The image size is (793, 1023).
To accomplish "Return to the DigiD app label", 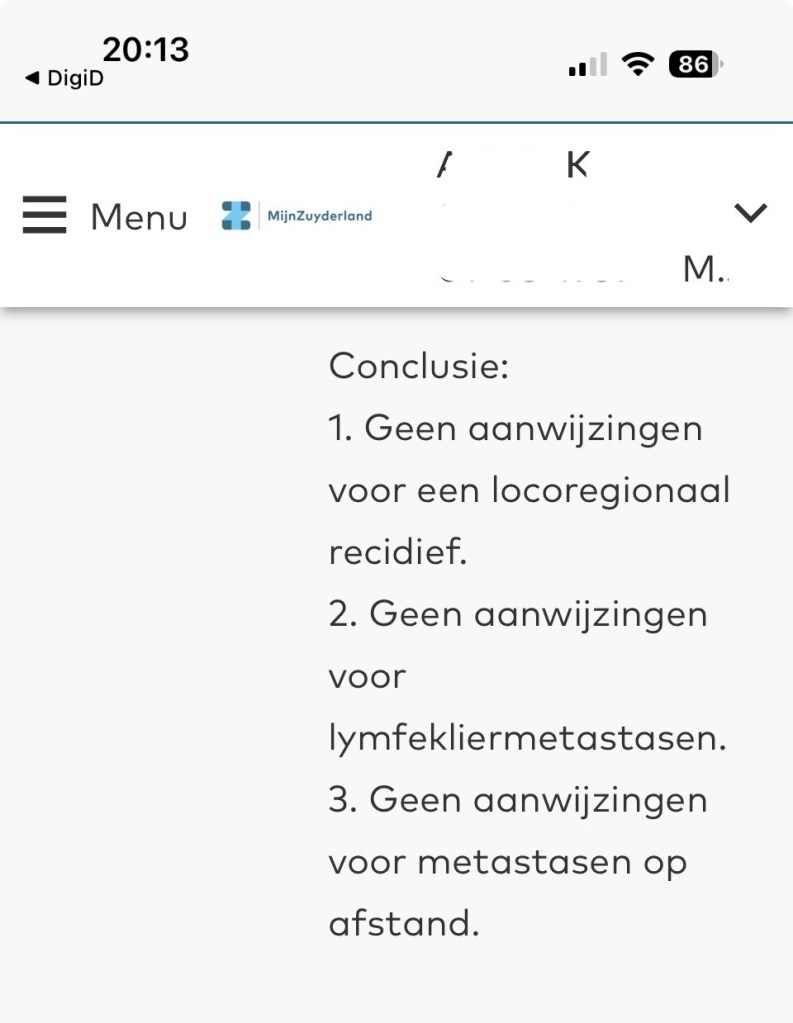I will tap(75, 79).
